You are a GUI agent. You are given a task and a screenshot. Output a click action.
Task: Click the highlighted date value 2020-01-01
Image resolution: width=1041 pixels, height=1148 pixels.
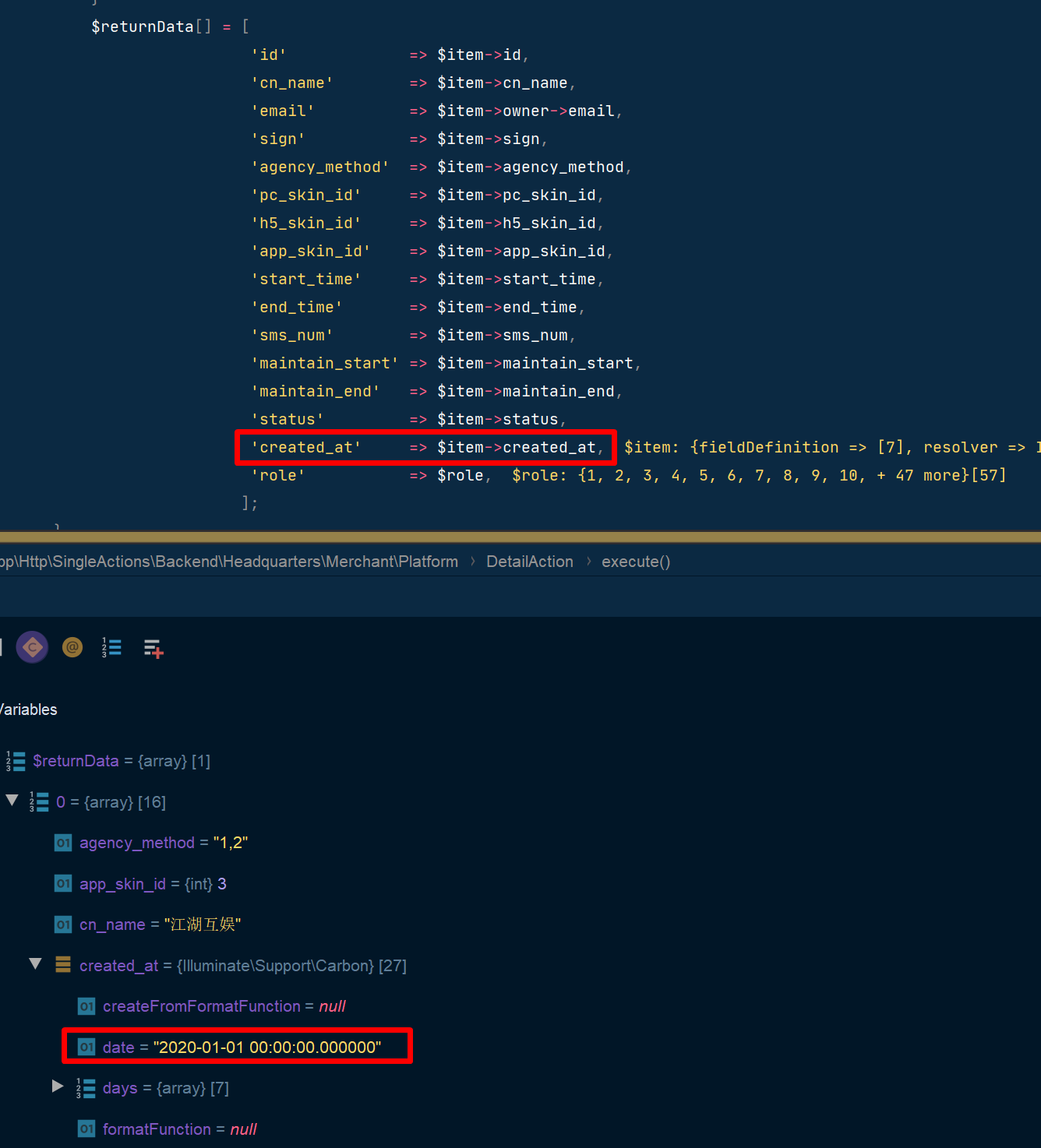[x=268, y=1047]
